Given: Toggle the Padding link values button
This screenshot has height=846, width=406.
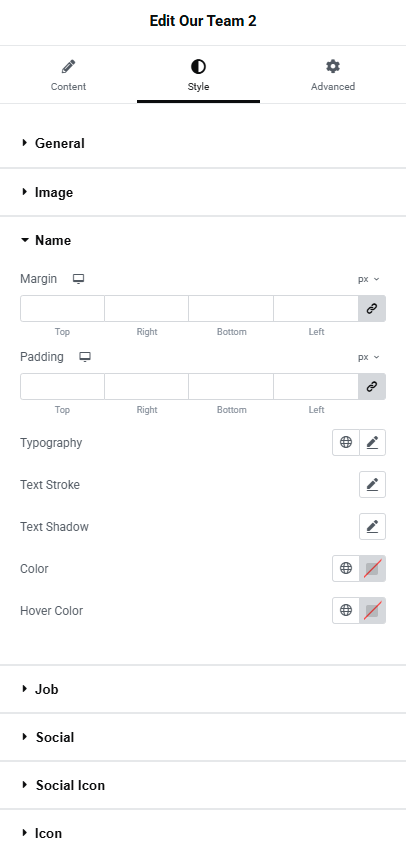Looking at the screenshot, I should pos(372,387).
